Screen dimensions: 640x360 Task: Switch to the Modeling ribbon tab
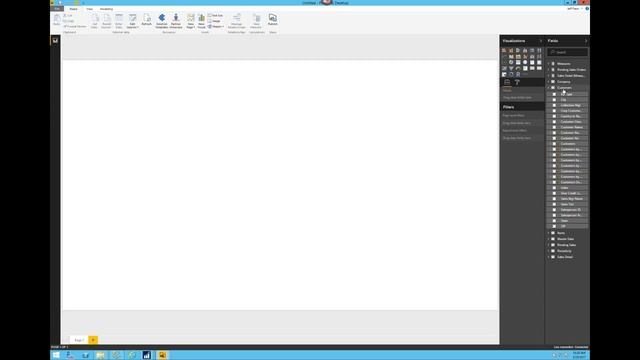tap(107, 9)
